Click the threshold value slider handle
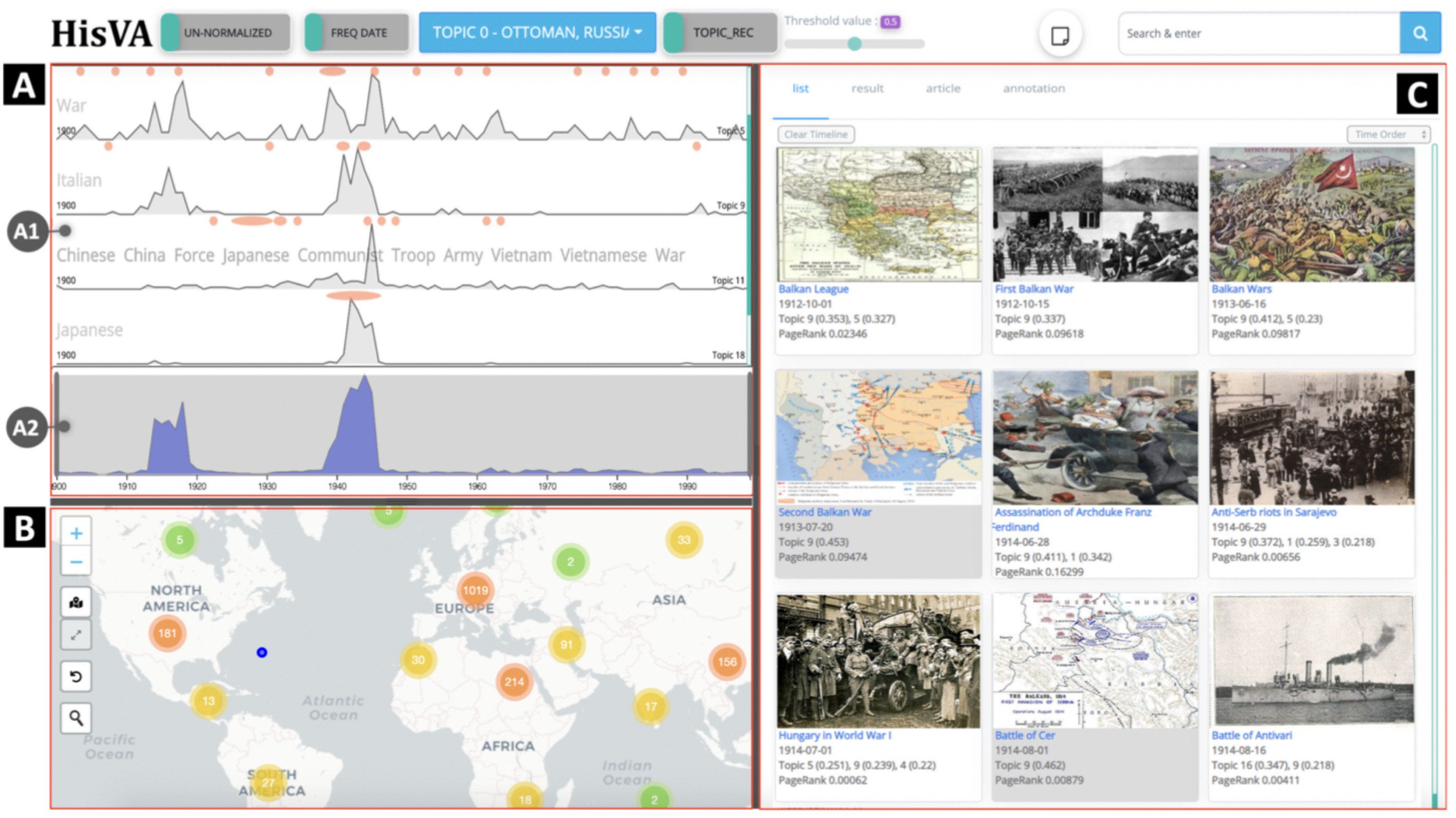 (x=854, y=44)
